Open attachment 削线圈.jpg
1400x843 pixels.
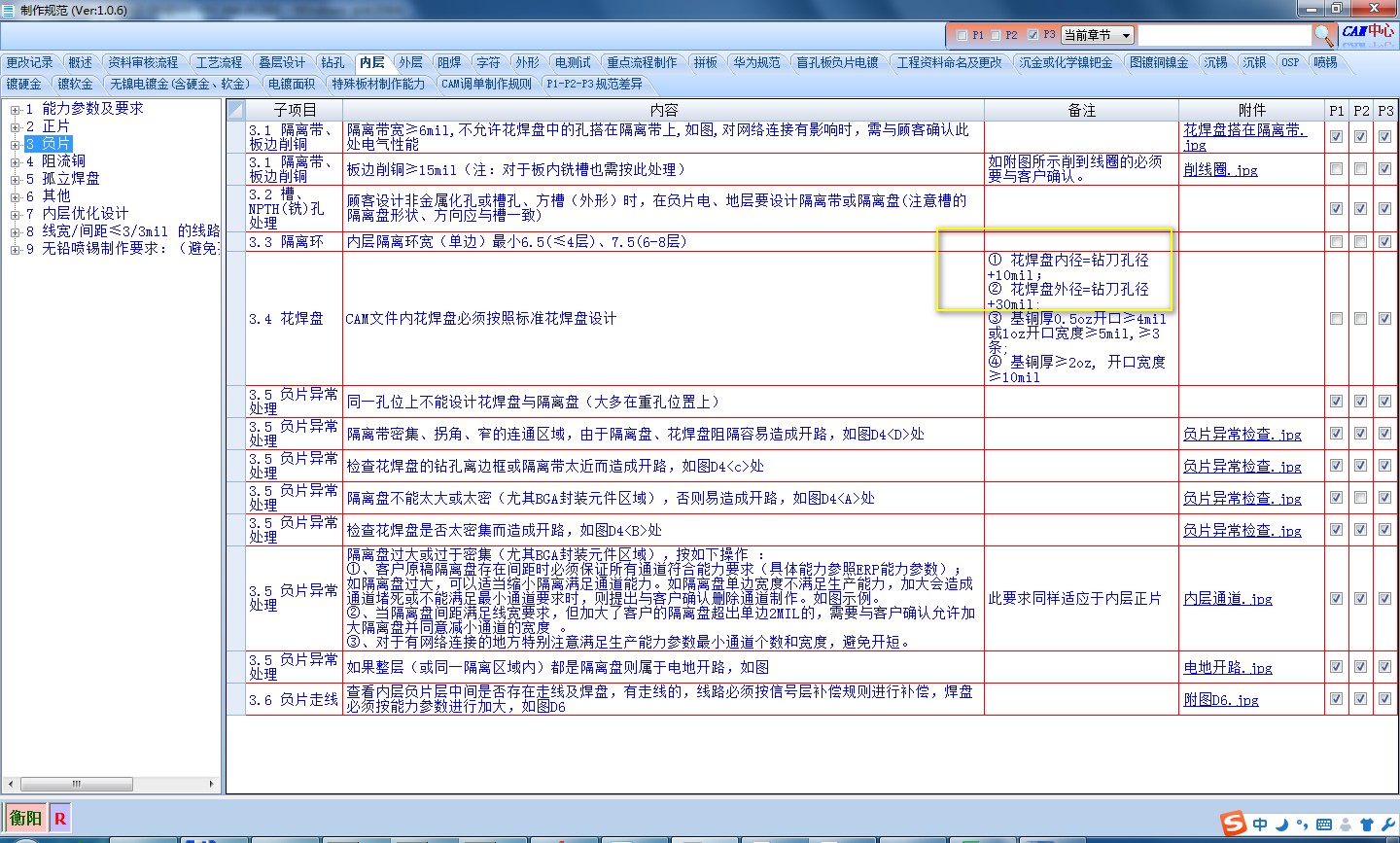[1220, 170]
